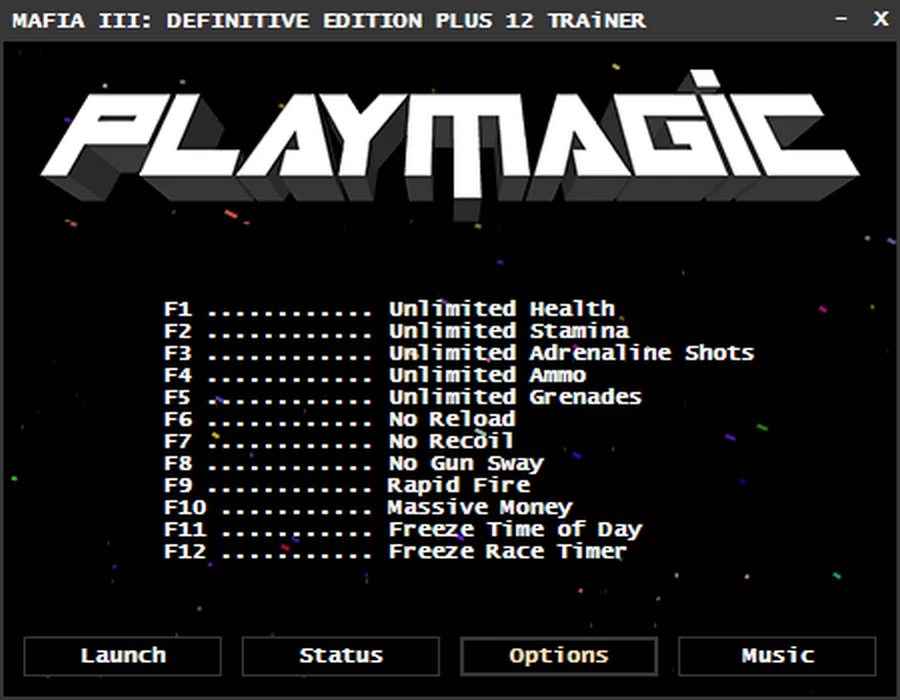This screenshot has height=700, width=900.
Task: Close the trainer window
Action: [880, 19]
